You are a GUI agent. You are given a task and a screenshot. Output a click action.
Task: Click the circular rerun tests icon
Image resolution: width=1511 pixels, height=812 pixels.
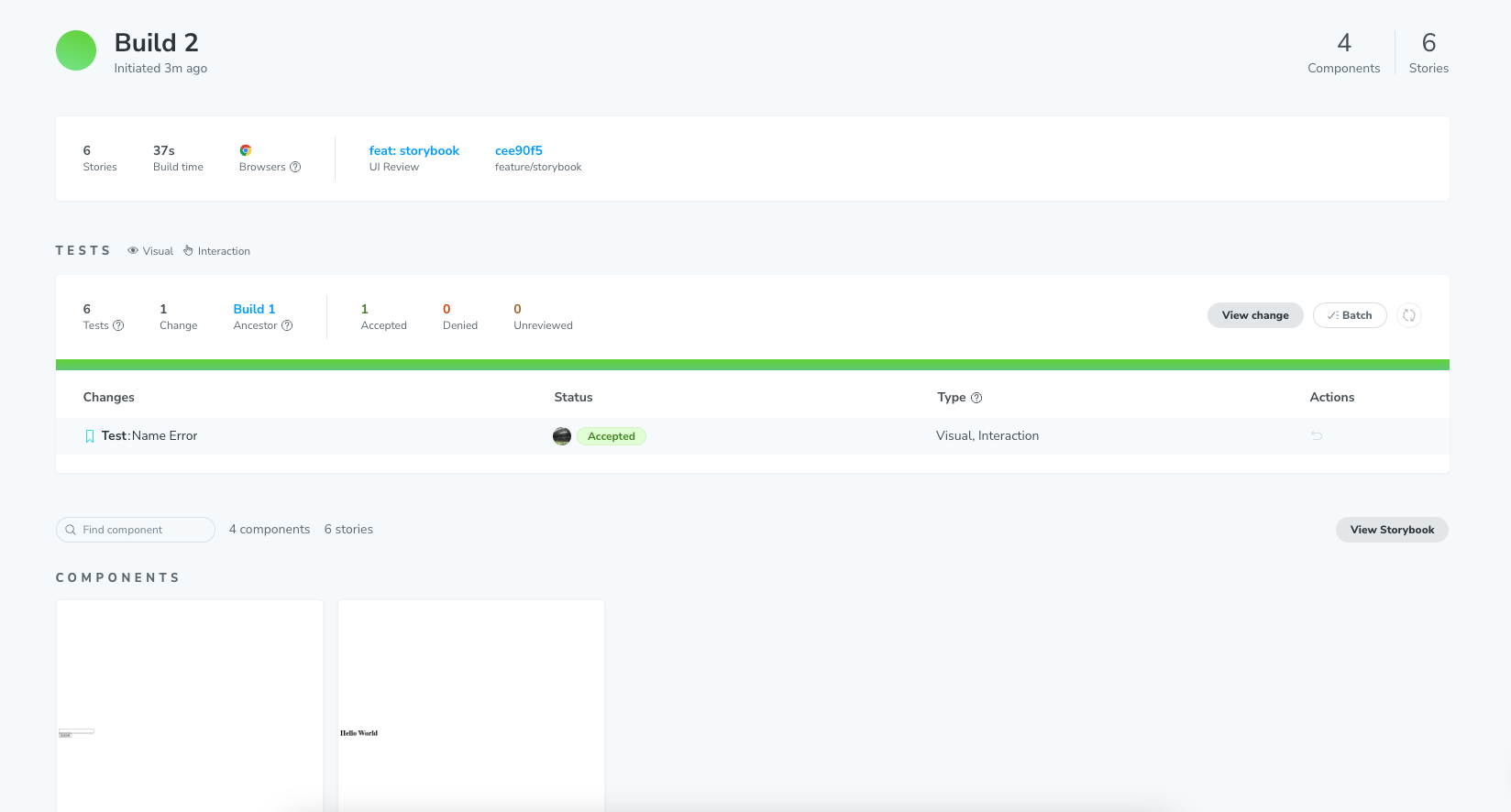pos(1409,315)
